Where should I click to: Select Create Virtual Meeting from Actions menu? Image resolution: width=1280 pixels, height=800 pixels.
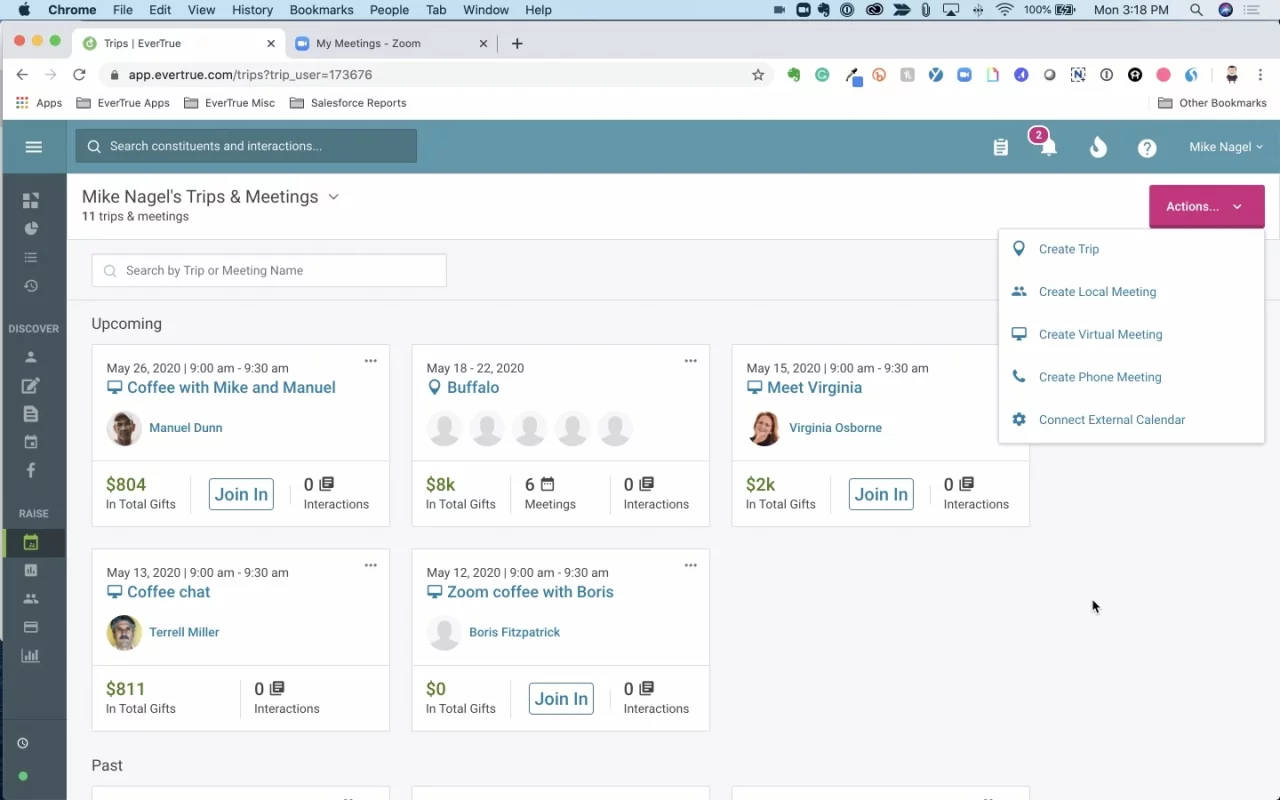[1100, 334]
